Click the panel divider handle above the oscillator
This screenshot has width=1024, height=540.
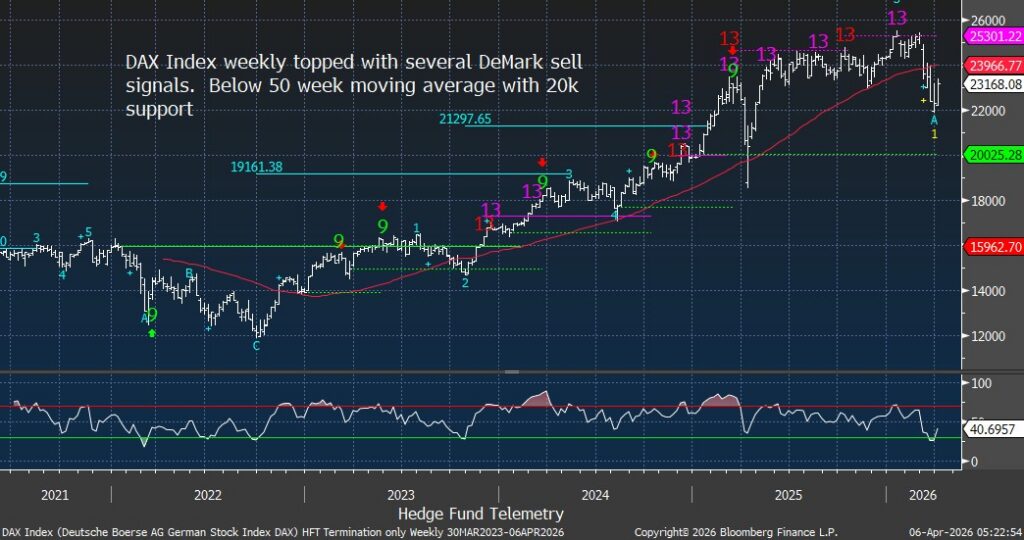511,371
